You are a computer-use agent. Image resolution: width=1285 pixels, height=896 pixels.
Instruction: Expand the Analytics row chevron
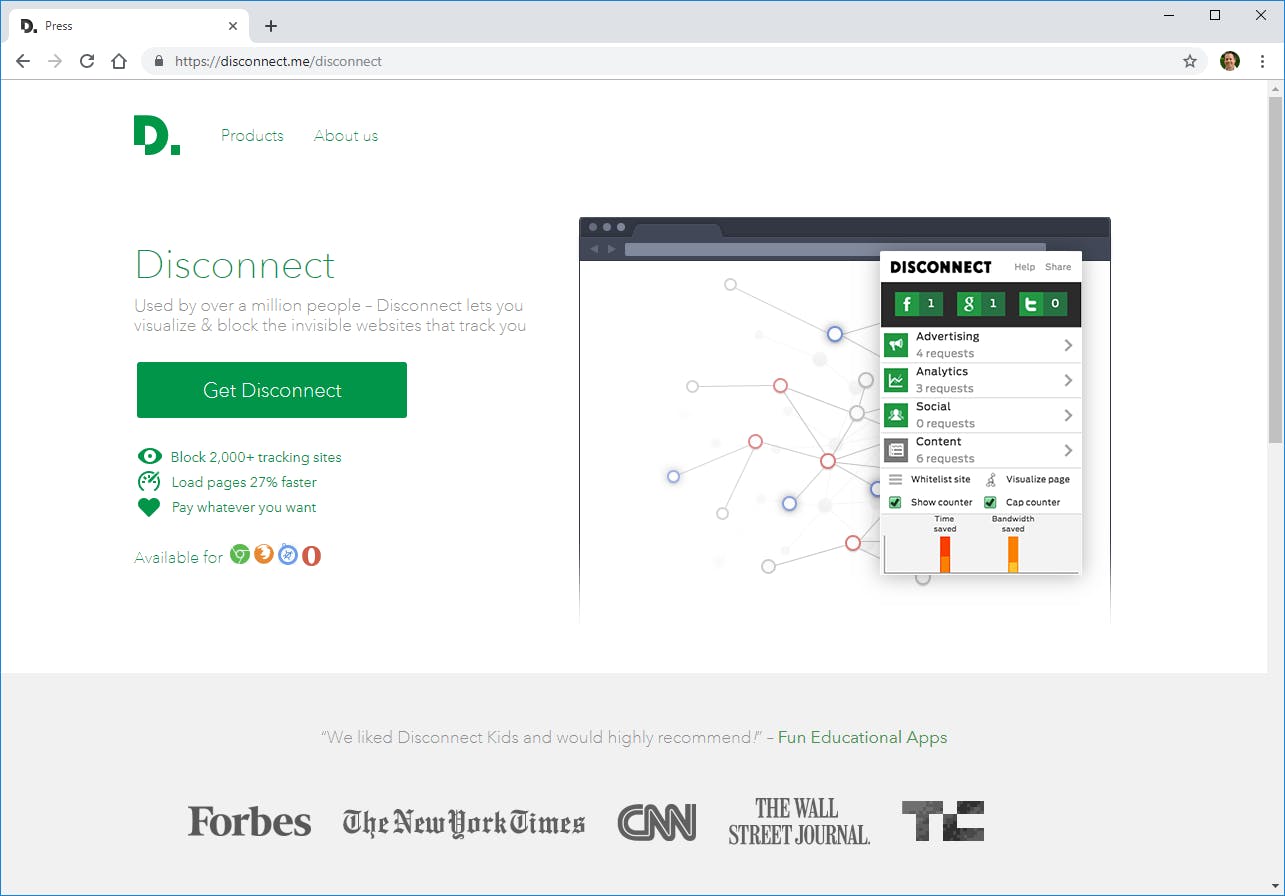coord(1068,380)
